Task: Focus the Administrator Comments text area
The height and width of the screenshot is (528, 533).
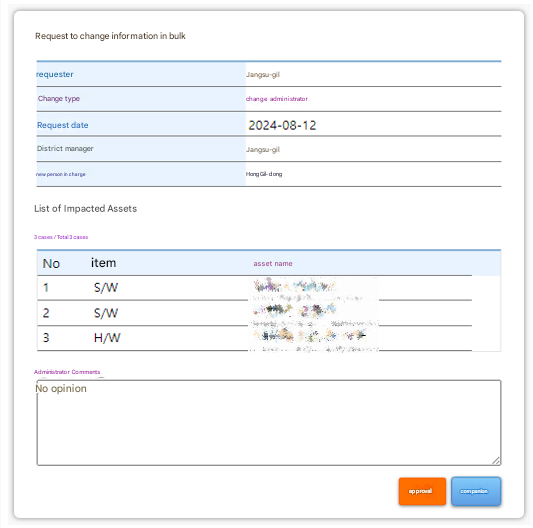Action: pos(269,422)
